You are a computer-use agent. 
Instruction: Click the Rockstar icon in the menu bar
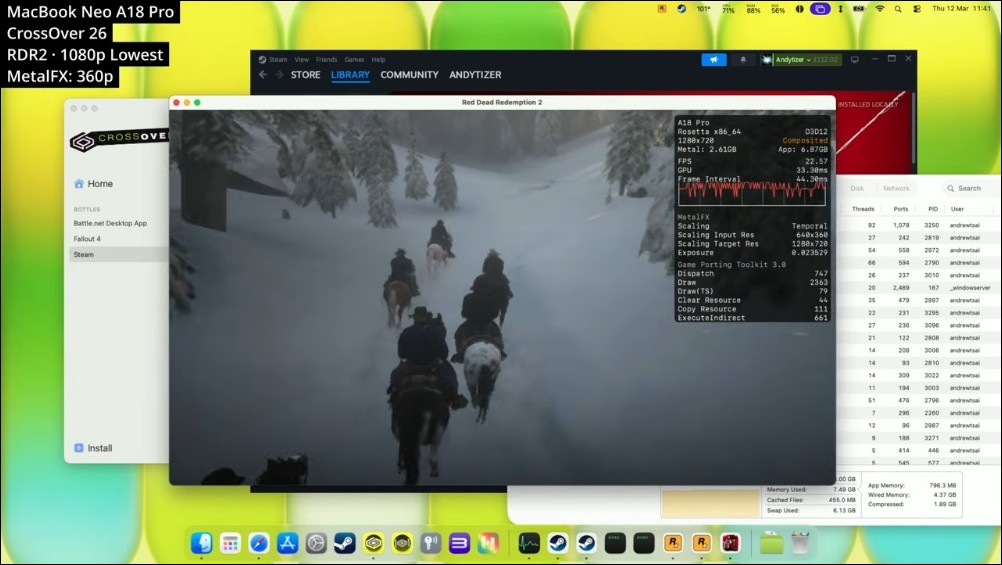(662, 9)
